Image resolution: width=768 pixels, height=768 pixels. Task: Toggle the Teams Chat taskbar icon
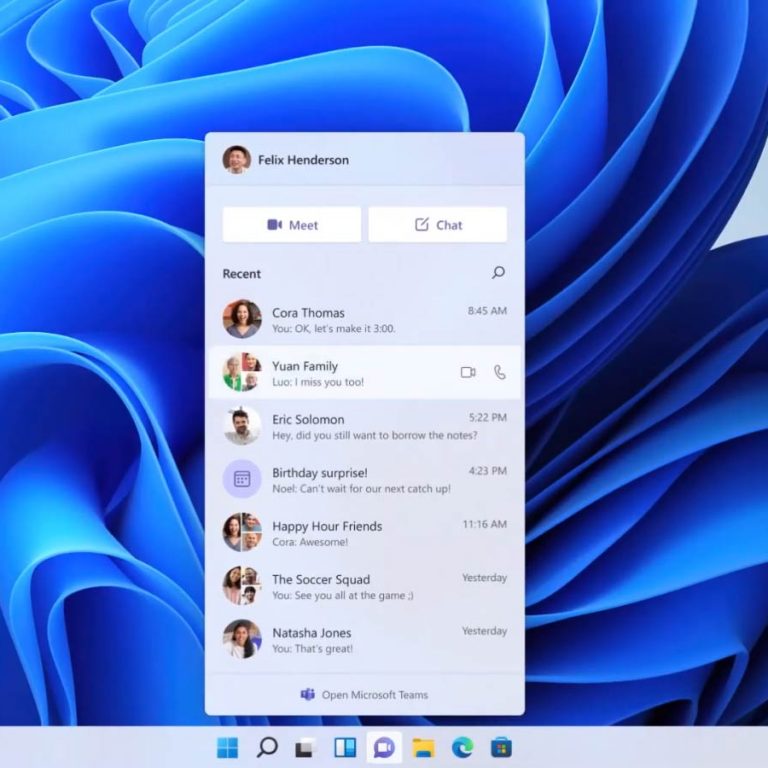pyautogui.click(x=384, y=747)
